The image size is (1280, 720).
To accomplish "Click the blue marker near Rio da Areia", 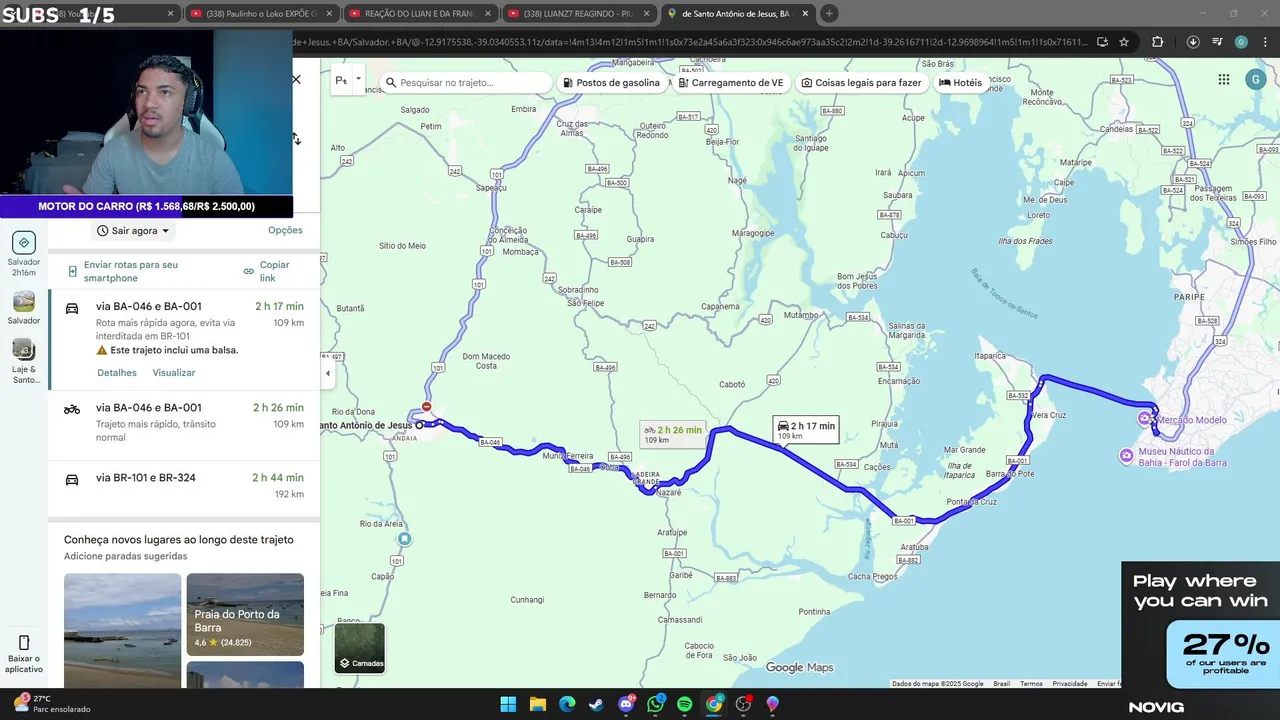I will pyautogui.click(x=404, y=539).
